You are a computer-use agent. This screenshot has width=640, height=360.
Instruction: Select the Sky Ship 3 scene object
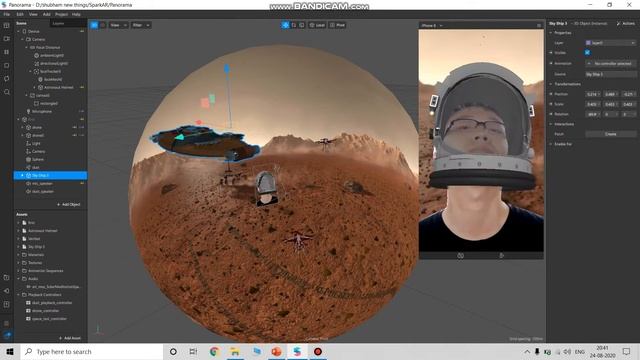click(x=50, y=175)
